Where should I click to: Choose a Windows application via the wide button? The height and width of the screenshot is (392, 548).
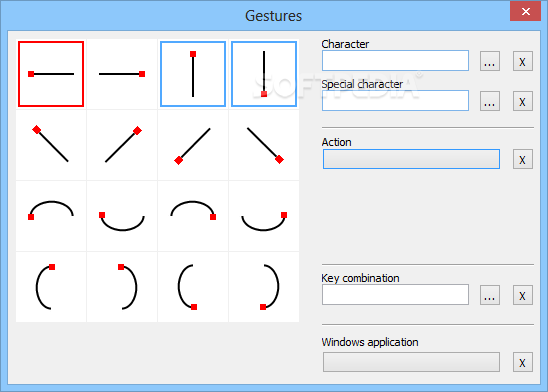411,362
